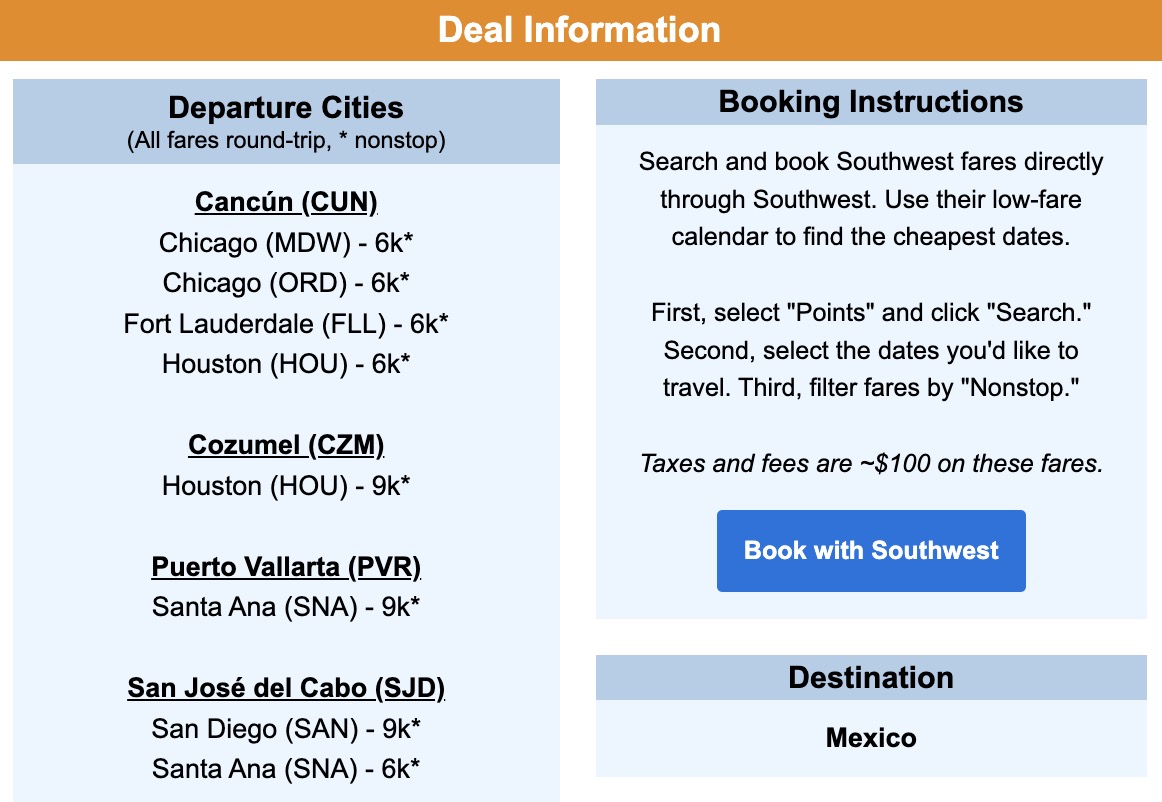This screenshot has height=802, width=1162.
Task: Pick the Houston (HOU) 6k Cancún fare
Action: coord(284,364)
